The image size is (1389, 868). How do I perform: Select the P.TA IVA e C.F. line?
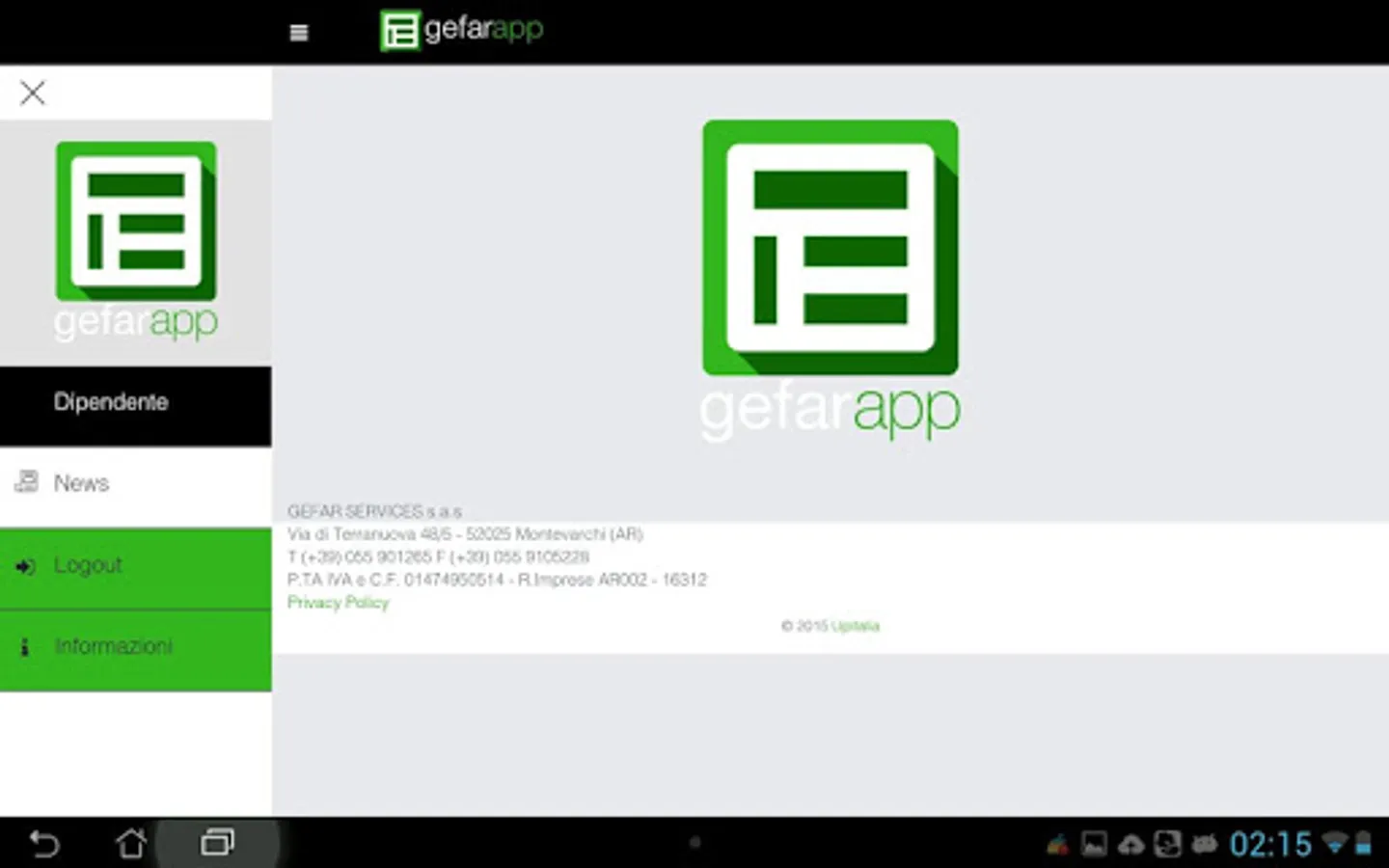pyautogui.click(x=497, y=580)
